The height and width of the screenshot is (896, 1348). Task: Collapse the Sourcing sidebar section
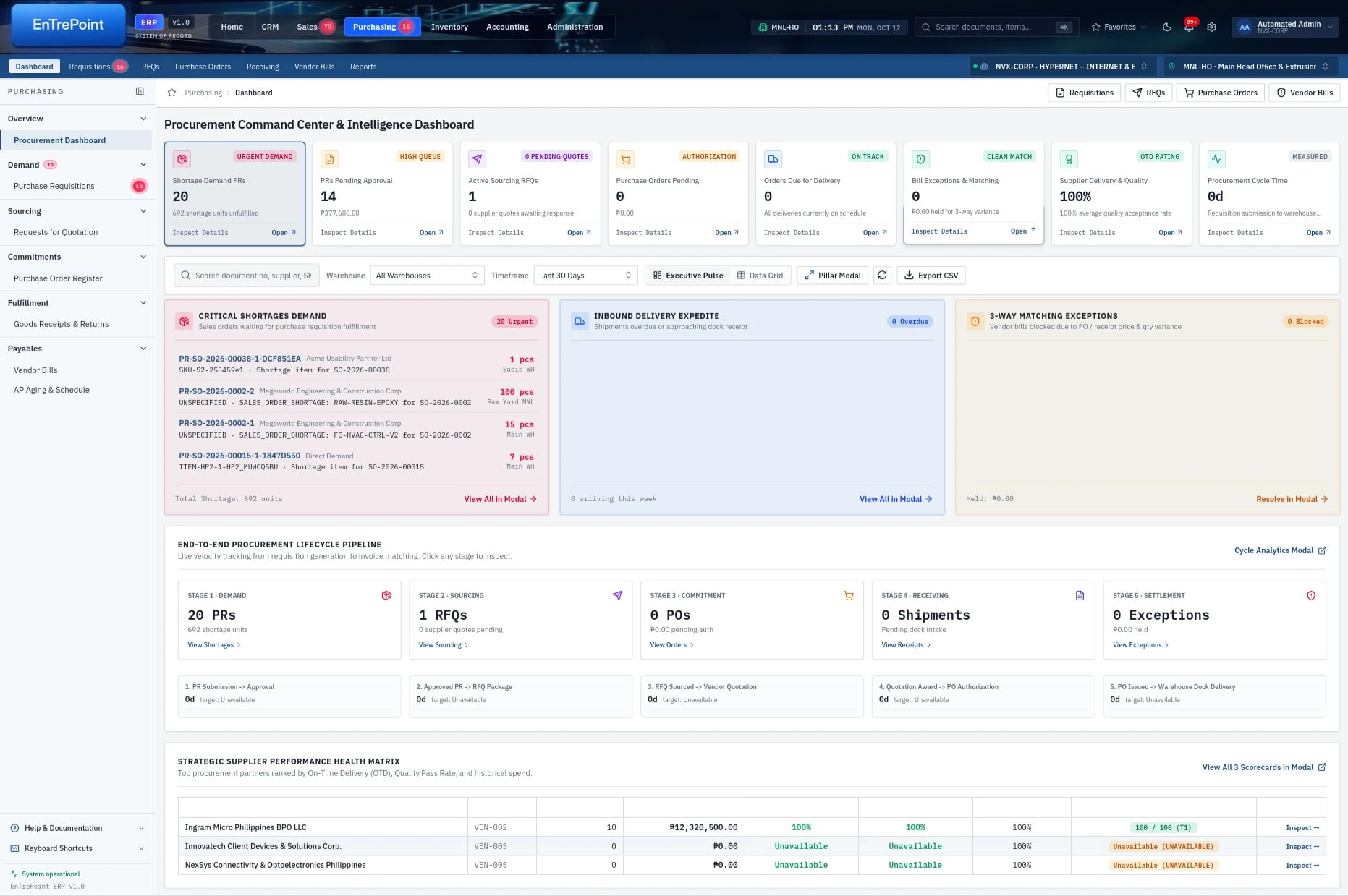click(76, 211)
